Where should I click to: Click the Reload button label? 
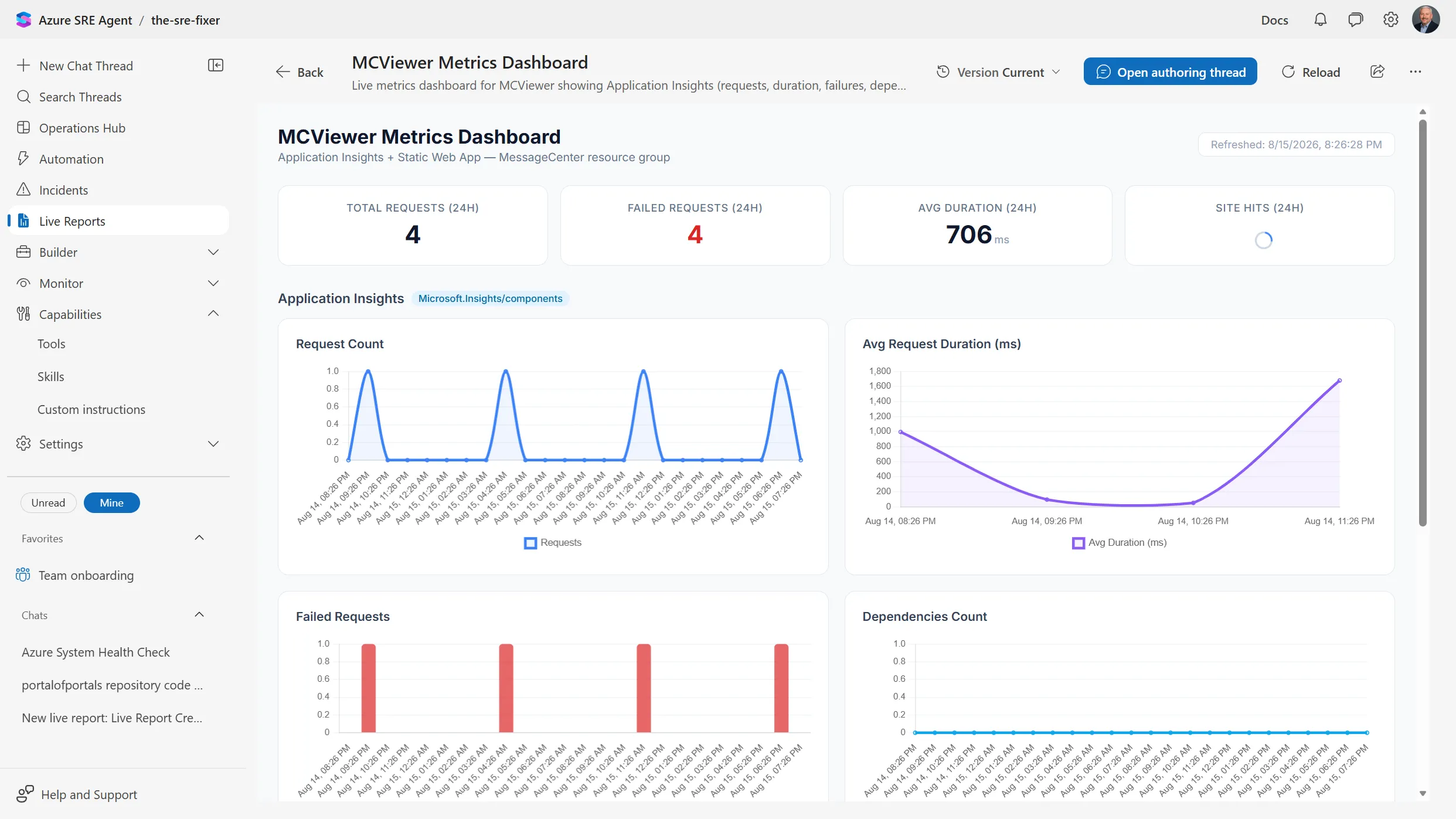click(x=1321, y=72)
